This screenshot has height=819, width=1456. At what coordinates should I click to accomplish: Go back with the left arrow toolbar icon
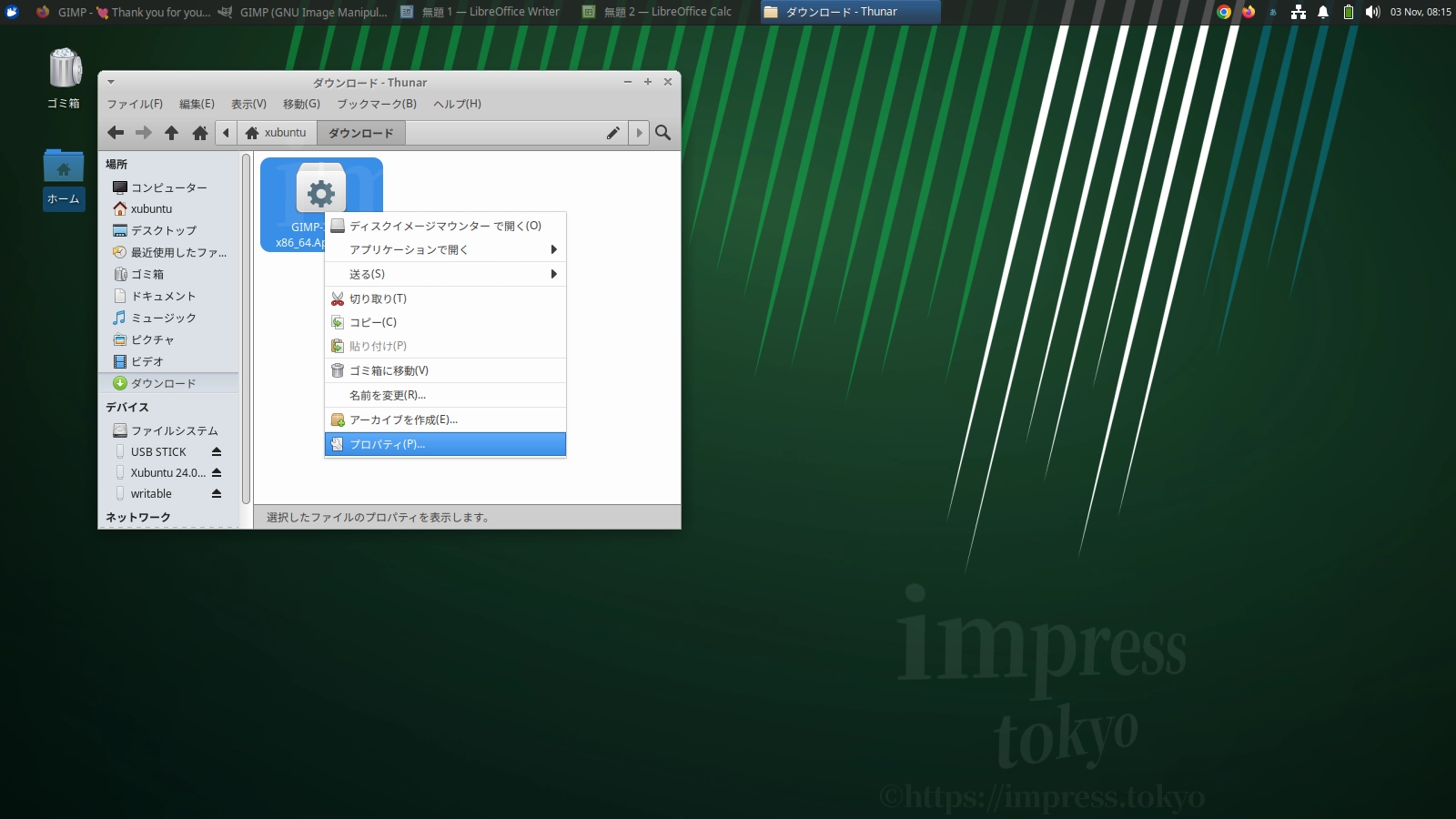(116, 133)
